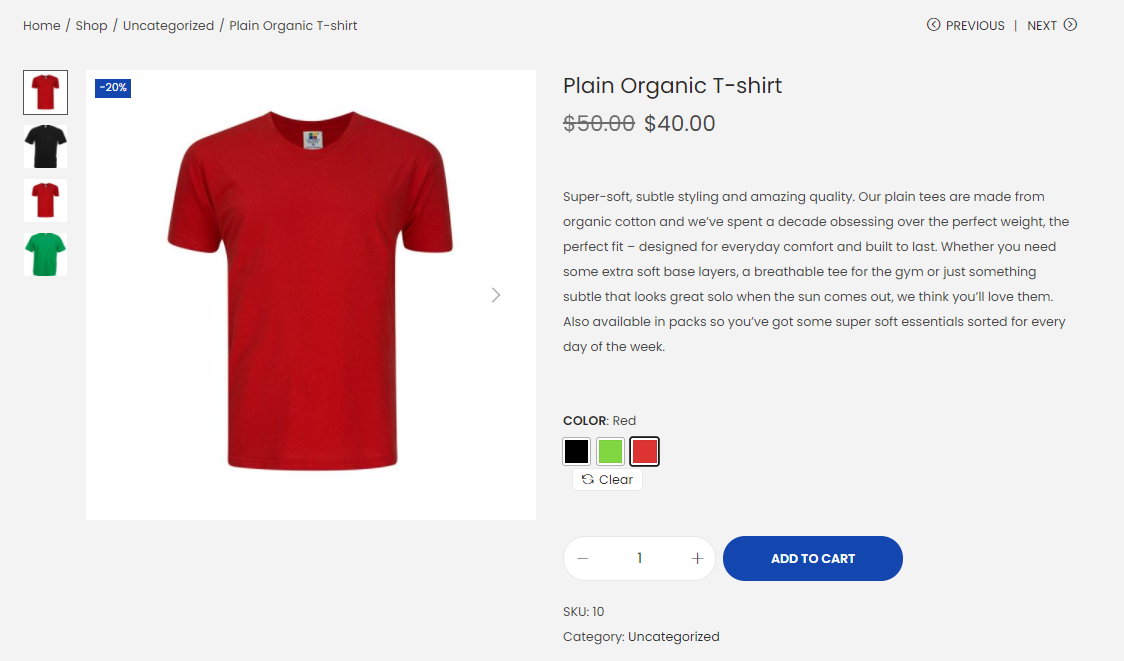This screenshot has width=1124, height=661.
Task: Click the -20% sale badge
Action: (x=113, y=87)
